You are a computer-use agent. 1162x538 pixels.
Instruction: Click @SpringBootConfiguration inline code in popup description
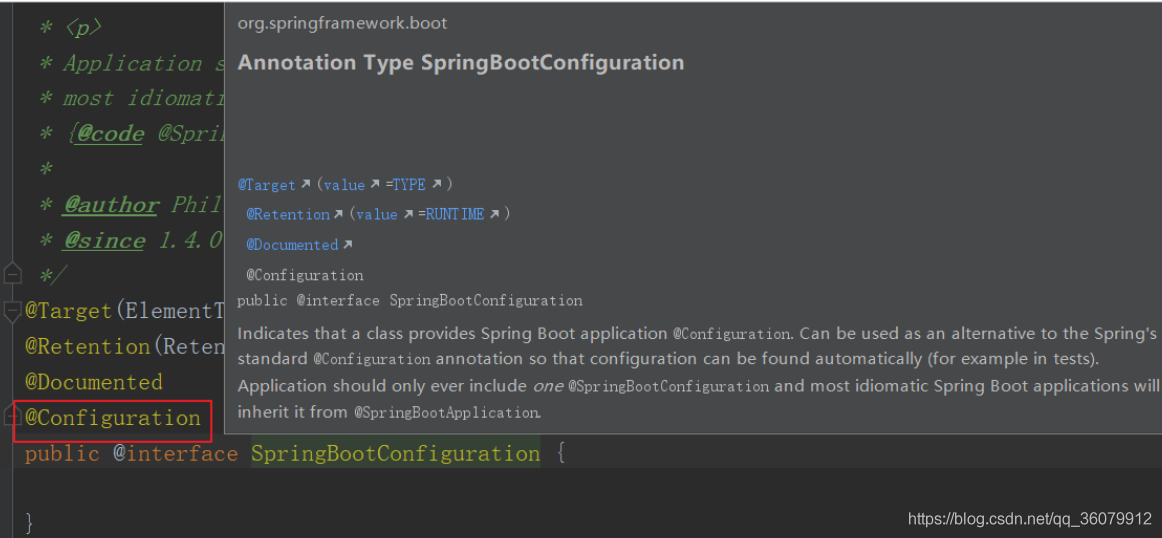[x=668, y=387]
